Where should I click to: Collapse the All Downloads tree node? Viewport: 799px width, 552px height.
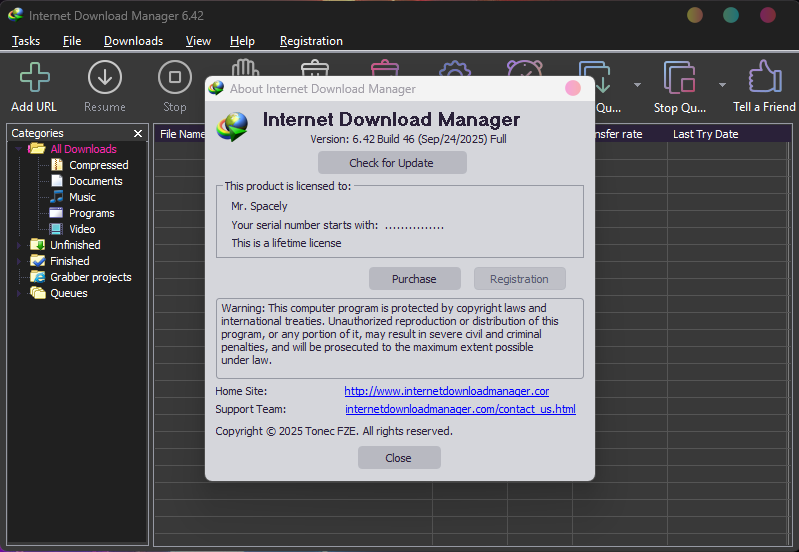tap(19, 149)
